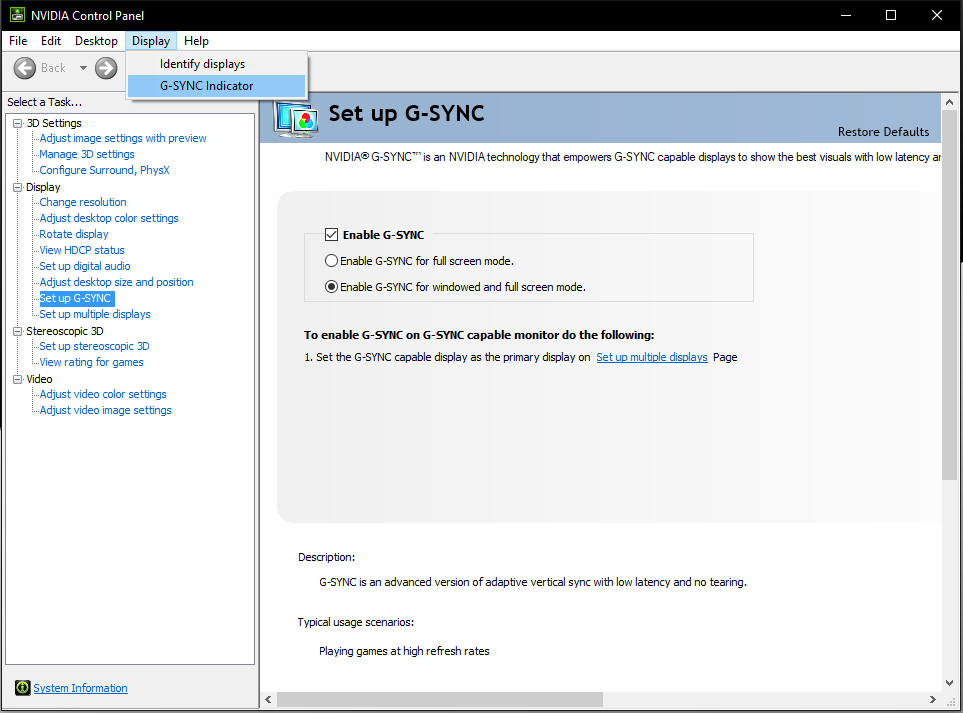
Task: Toggle the Enable G-SYNC checkbox
Action: pyautogui.click(x=332, y=235)
